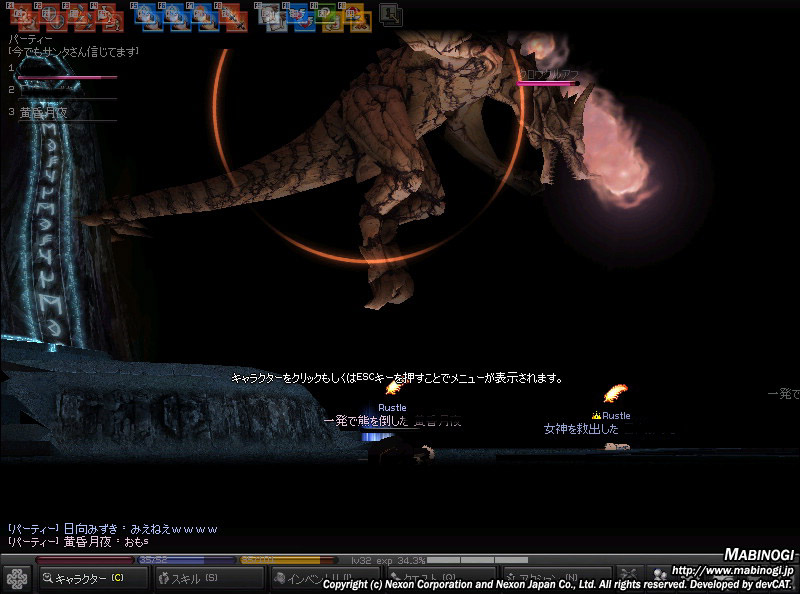
Task: Click the title text 女神を救出した
Action: click(x=581, y=429)
